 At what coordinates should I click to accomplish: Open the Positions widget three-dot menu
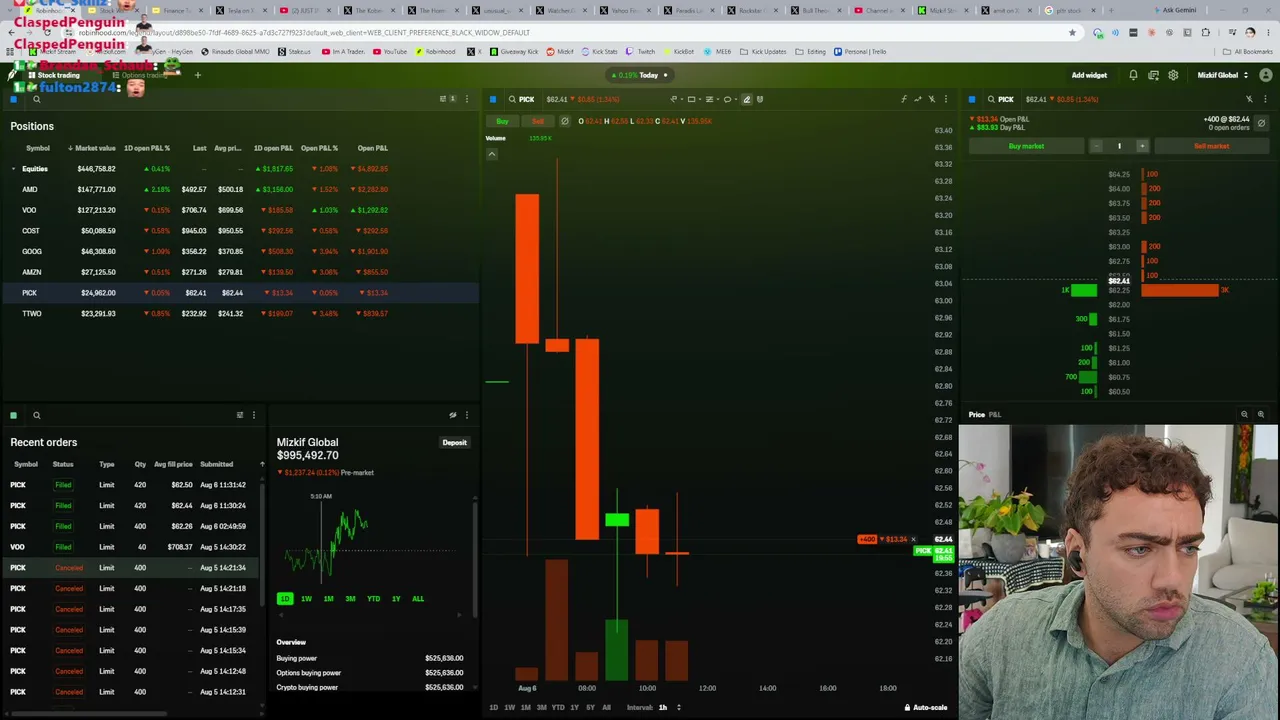click(x=466, y=99)
